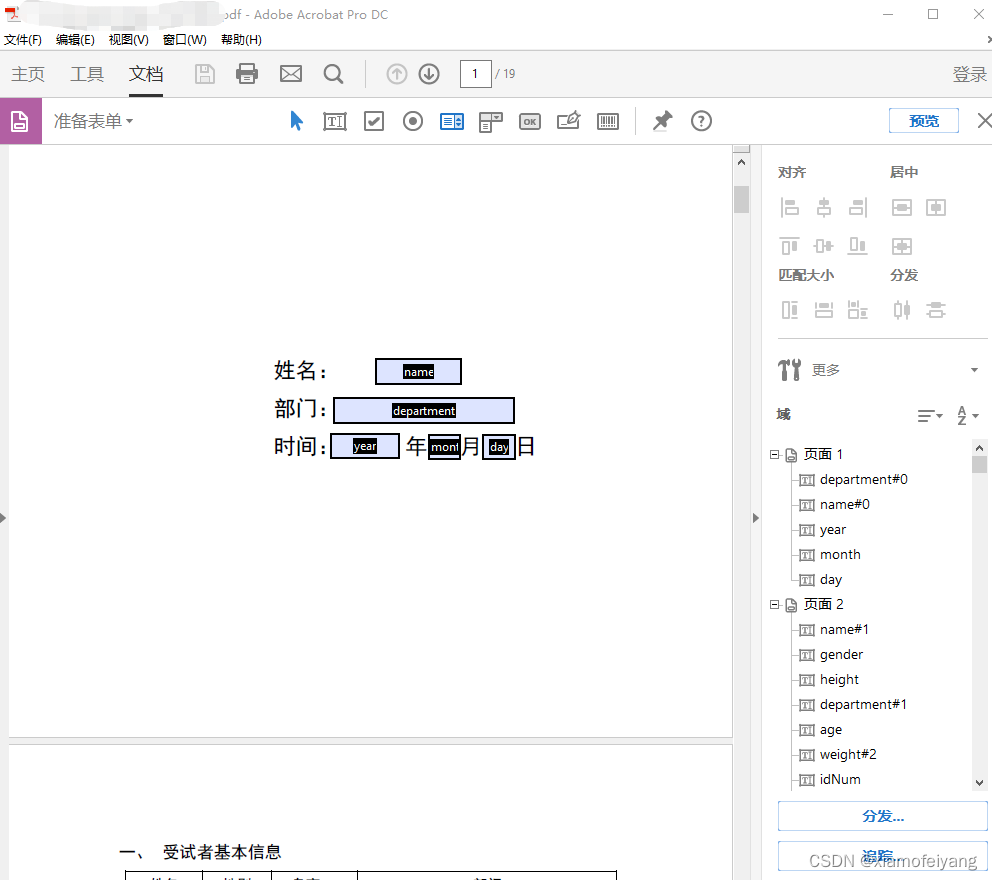
Task: Switch to the 工具 tab
Action: [87, 73]
